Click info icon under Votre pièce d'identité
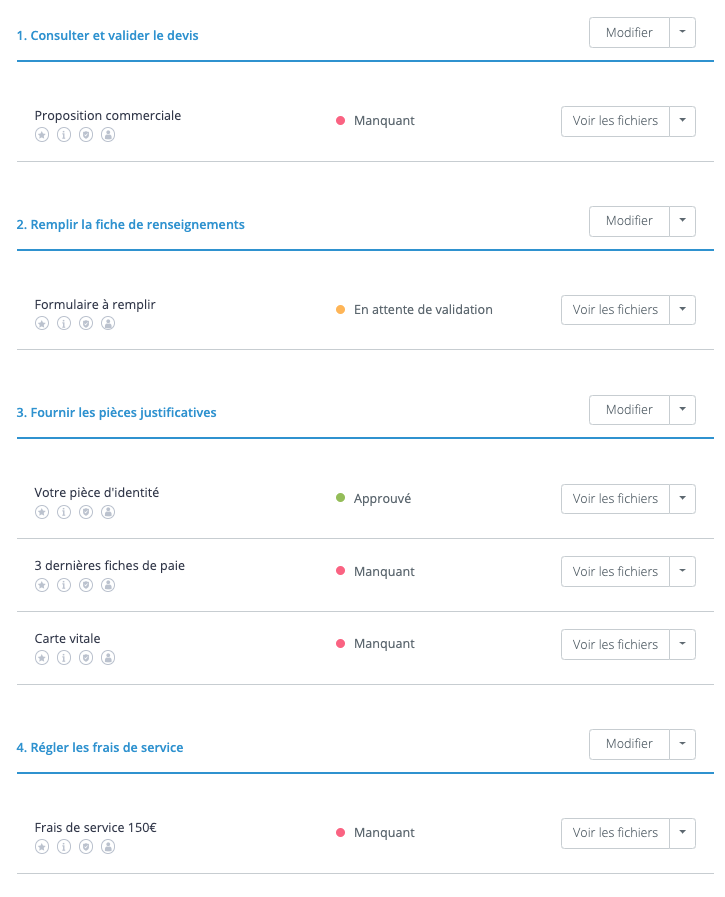Image resolution: width=725 pixels, height=897 pixels. (x=64, y=512)
